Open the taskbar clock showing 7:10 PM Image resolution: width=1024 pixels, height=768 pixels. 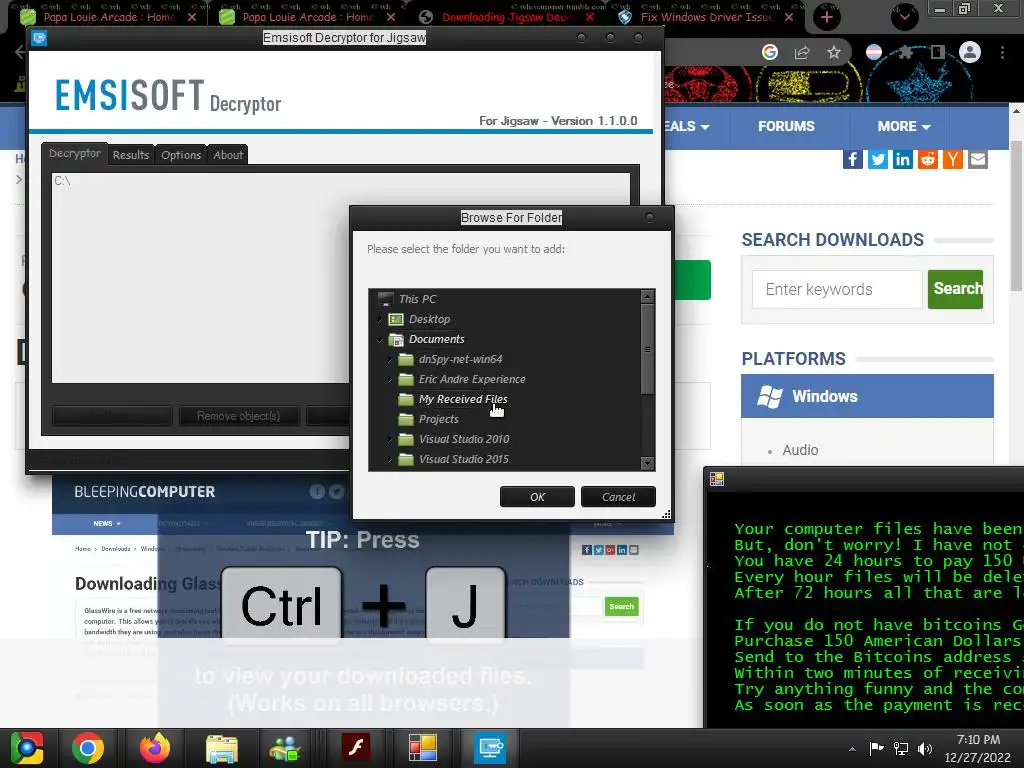(977, 748)
